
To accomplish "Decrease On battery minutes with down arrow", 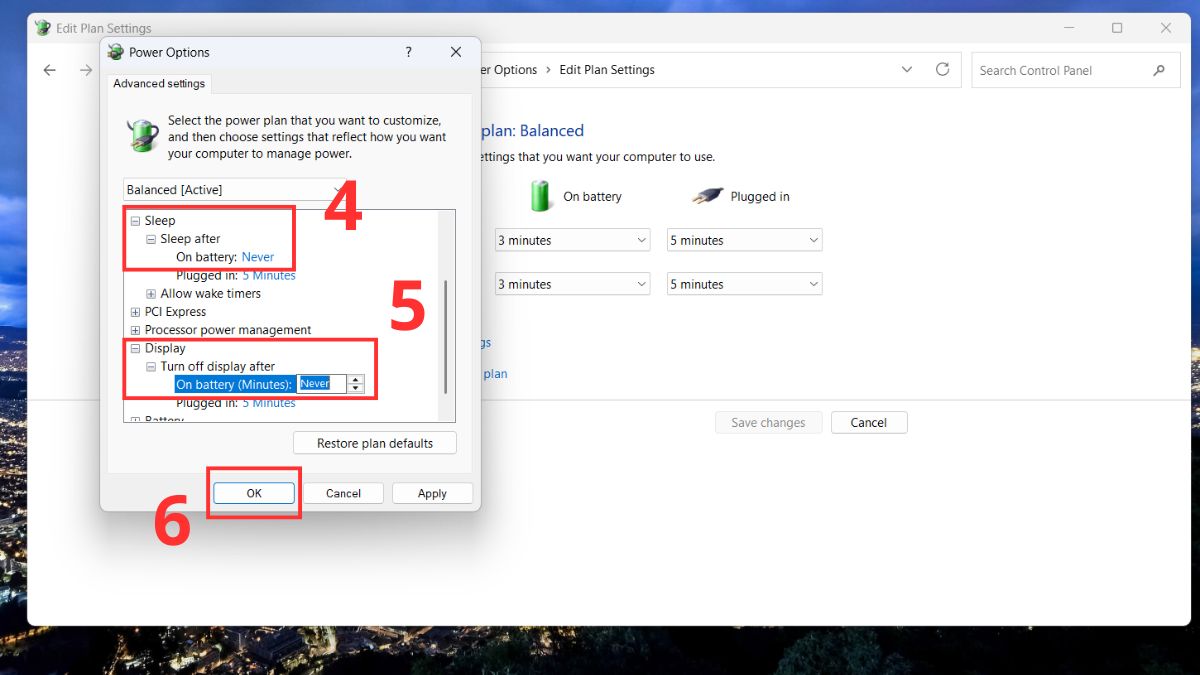I will coord(355,388).
